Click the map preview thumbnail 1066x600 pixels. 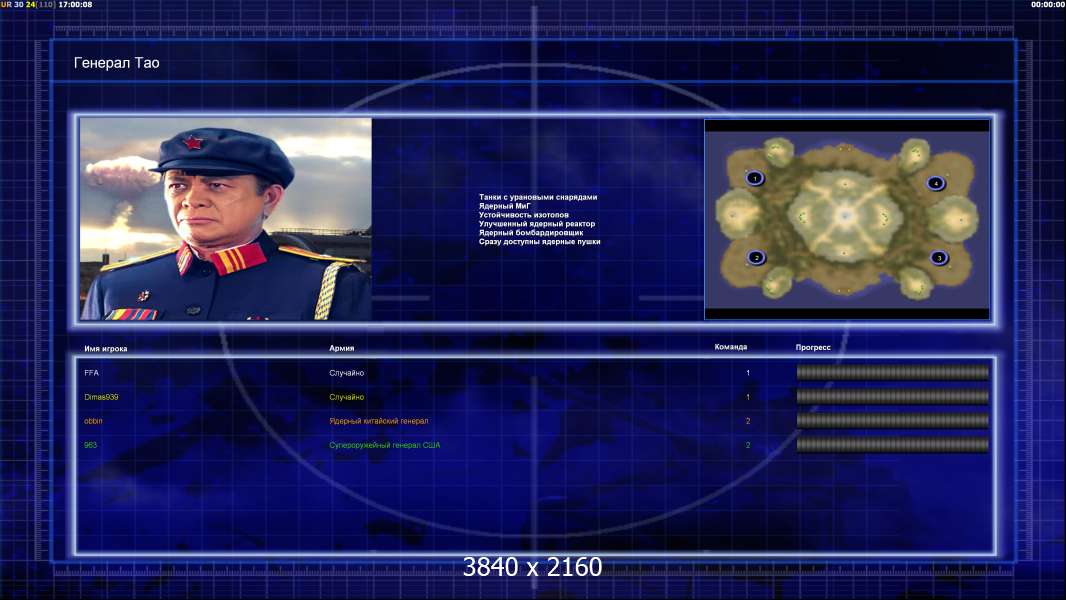(847, 219)
